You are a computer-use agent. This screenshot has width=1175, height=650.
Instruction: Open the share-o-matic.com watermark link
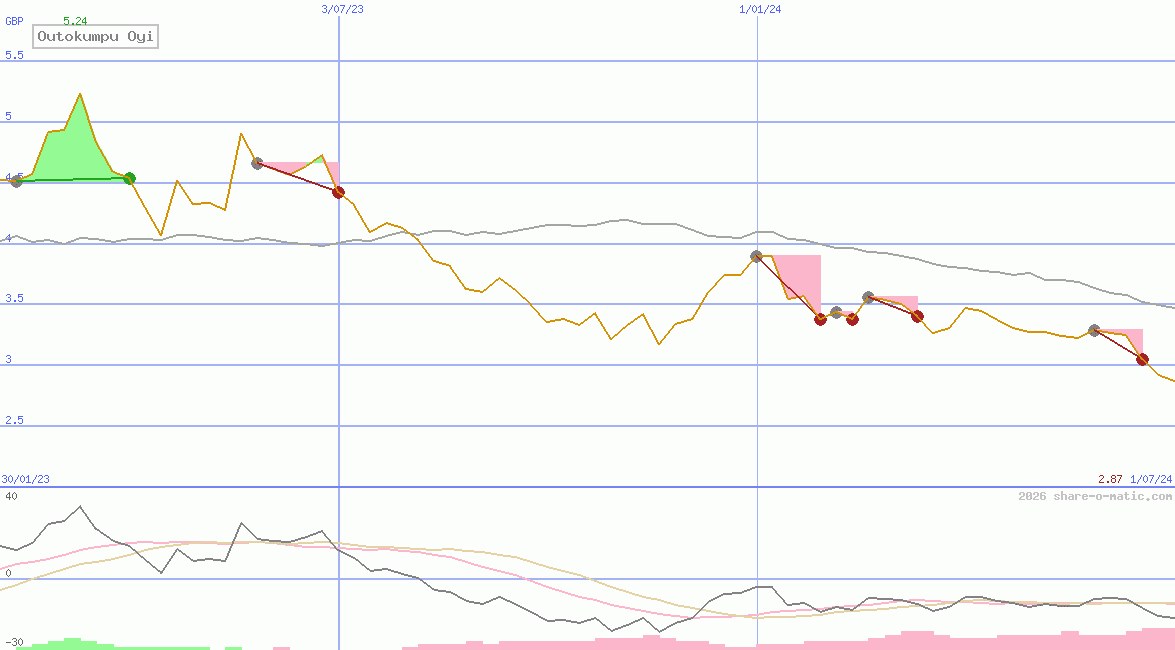(1095, 496)
